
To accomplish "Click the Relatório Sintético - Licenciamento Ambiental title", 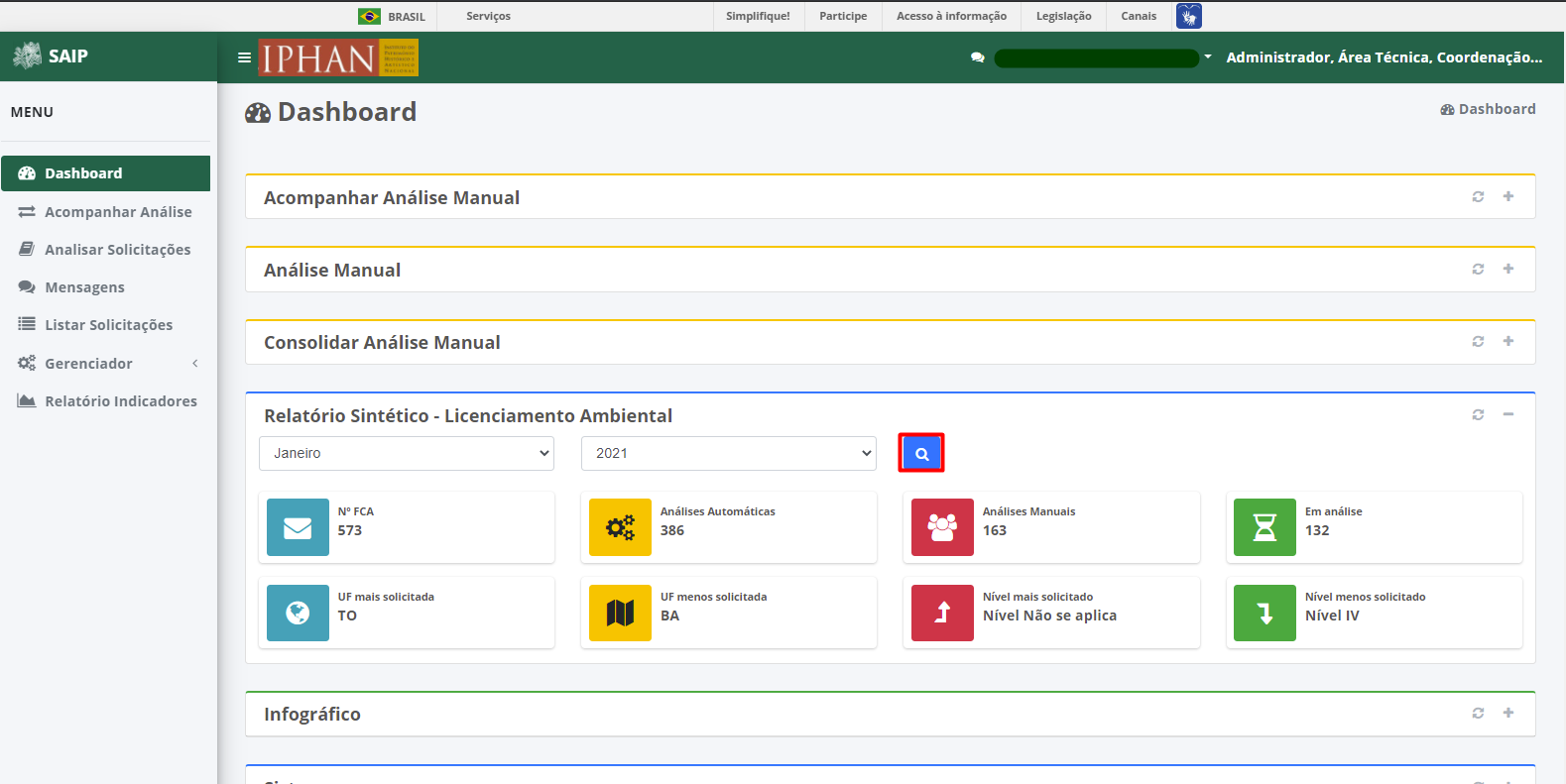I will tap(468, 416).
